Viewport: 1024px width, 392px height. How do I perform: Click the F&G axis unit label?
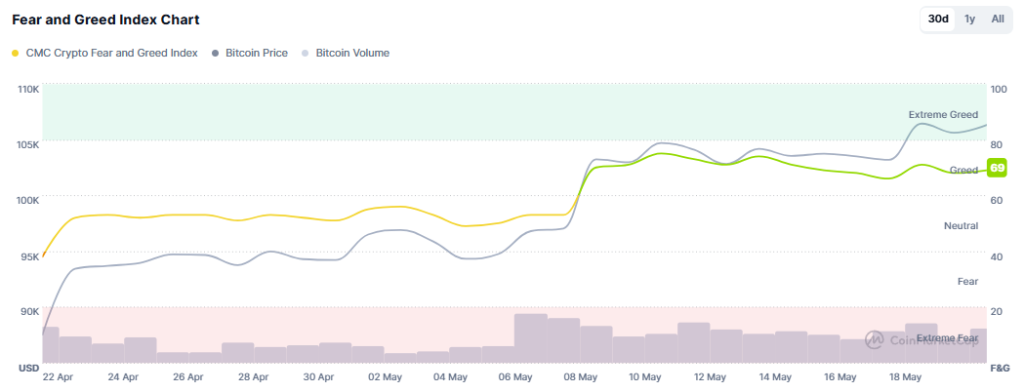pyautogui.click(x=1000, y=368)
